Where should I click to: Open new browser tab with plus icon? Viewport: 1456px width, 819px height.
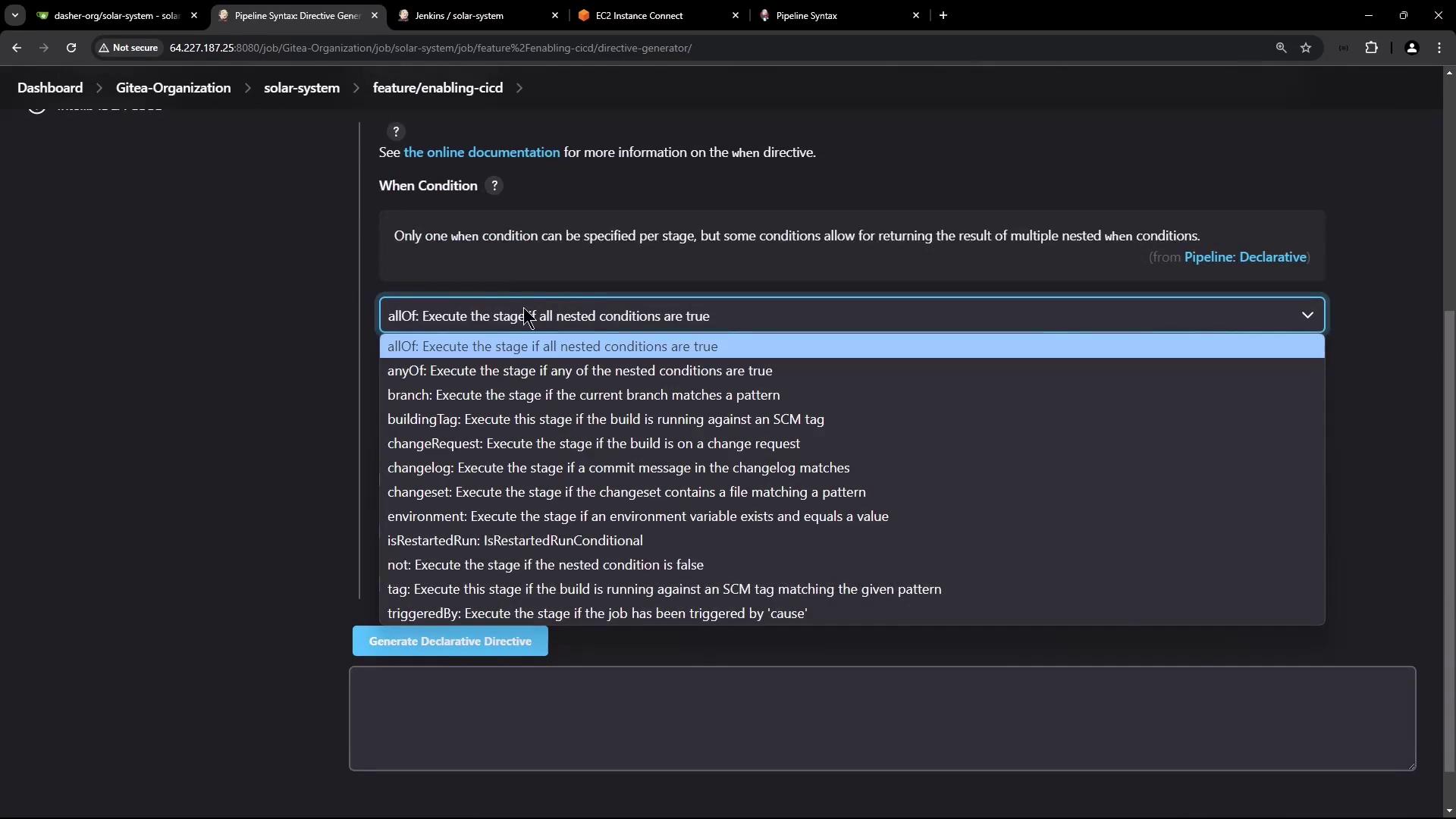point(943,15)
